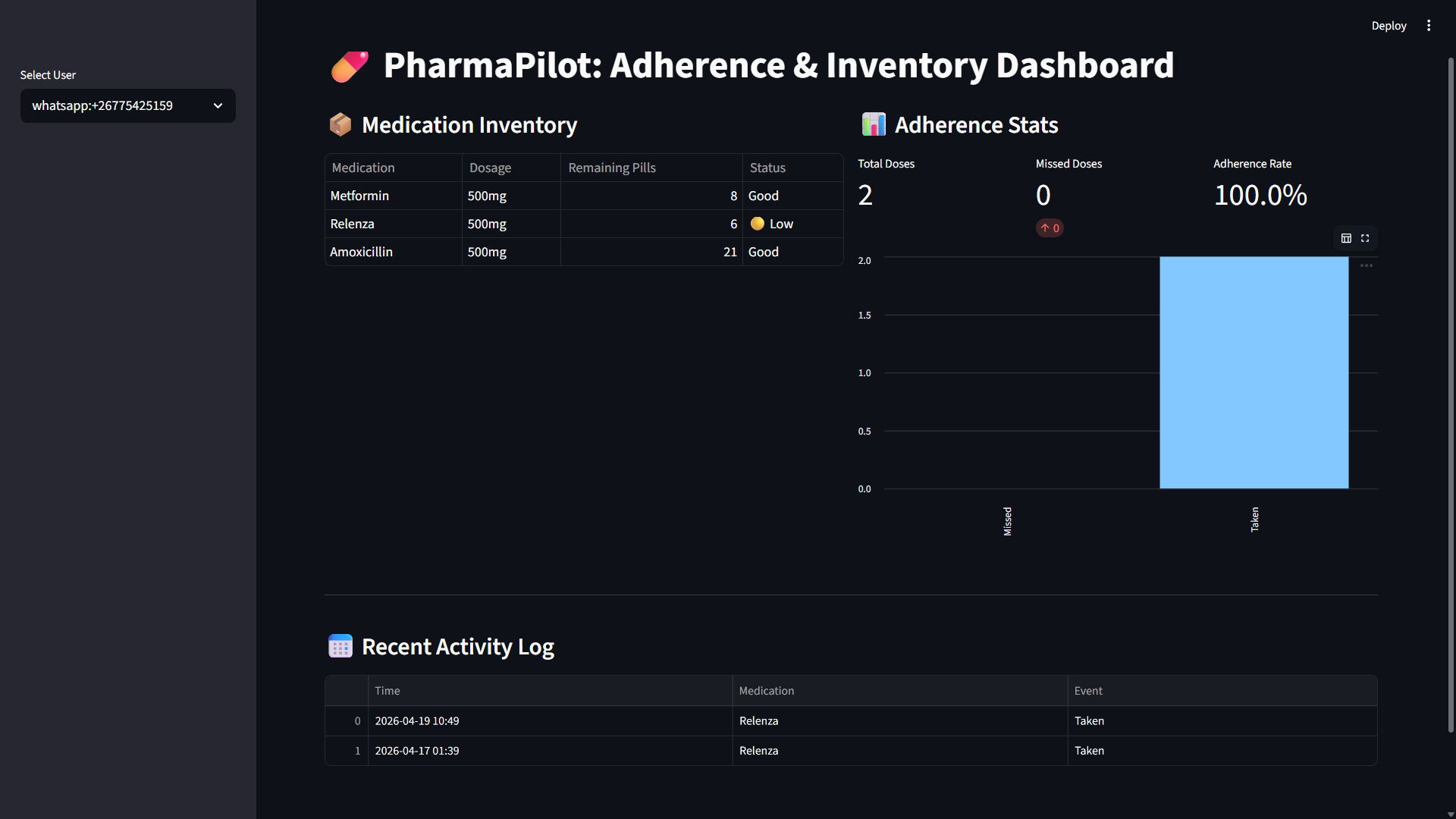This screenshot has width=1456, height=819.
Task: Click the package icon next to Medication Inventory
Action: tap(340, 124)
